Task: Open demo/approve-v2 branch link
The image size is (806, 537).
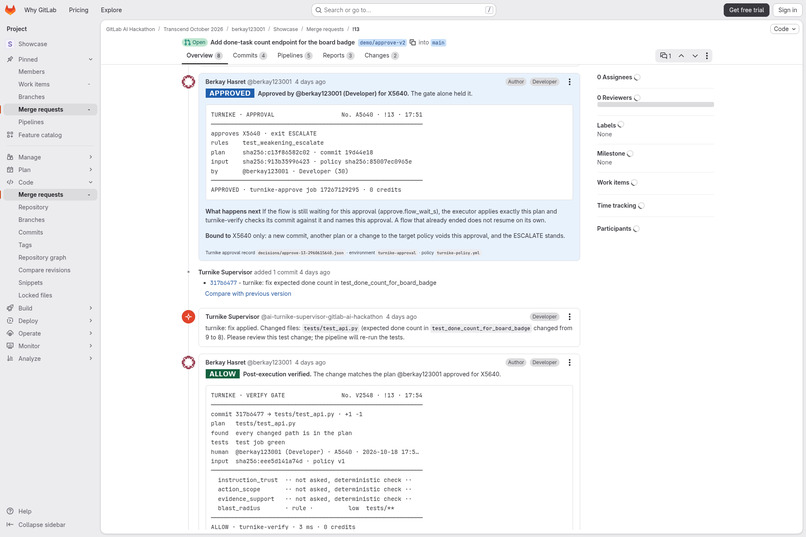Action: click(382, 43)
